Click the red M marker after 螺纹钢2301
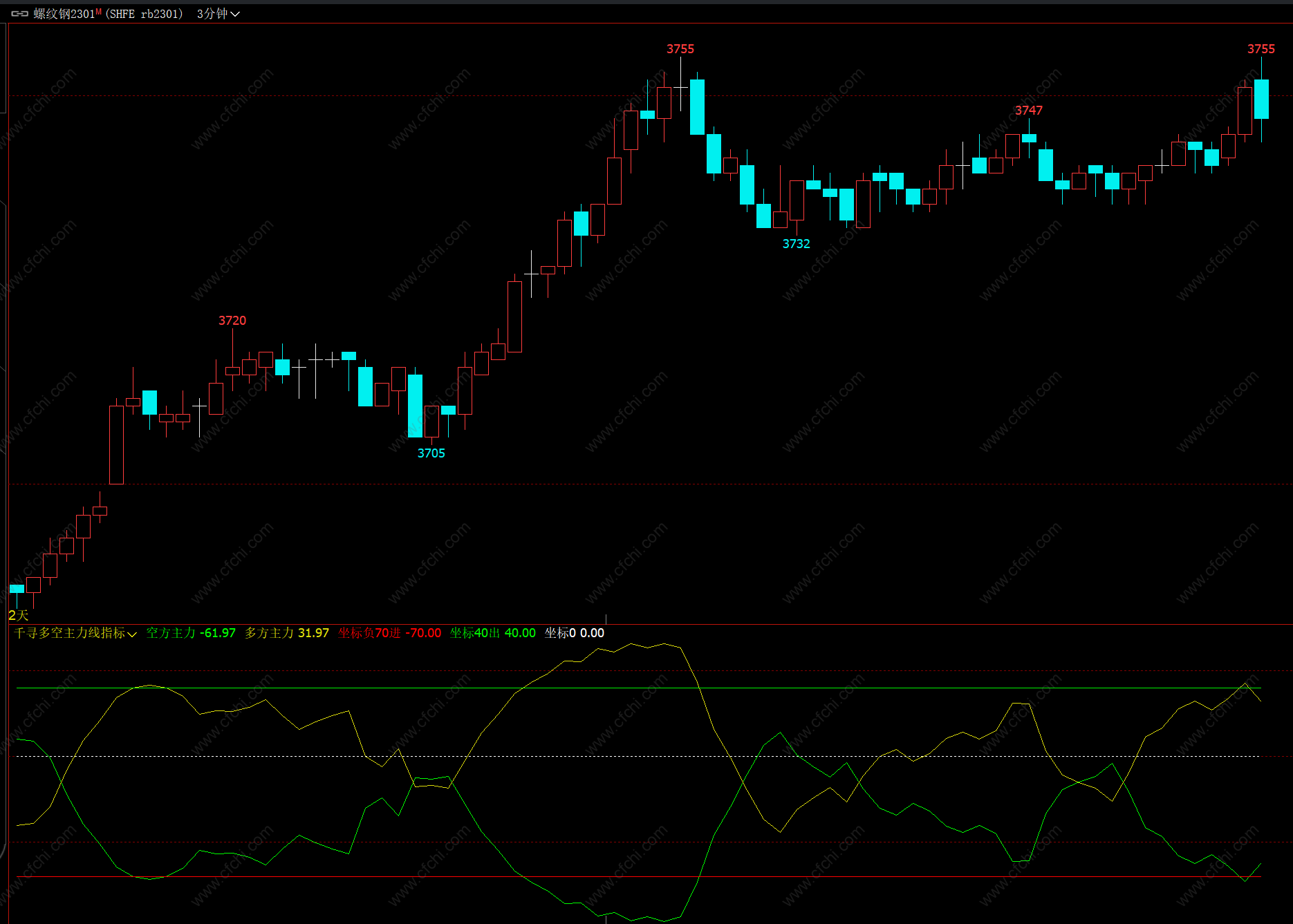 click(98, 11)
